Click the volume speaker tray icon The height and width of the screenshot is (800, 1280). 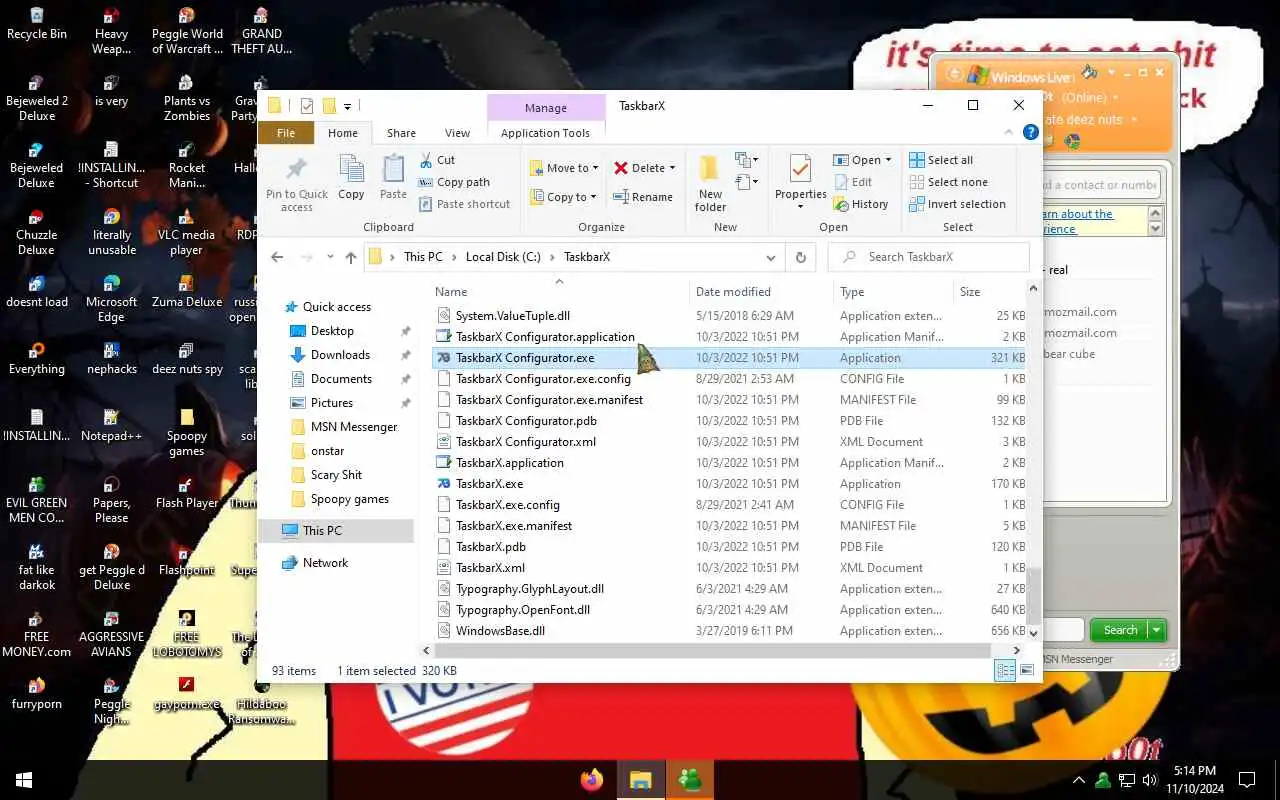1150,780
